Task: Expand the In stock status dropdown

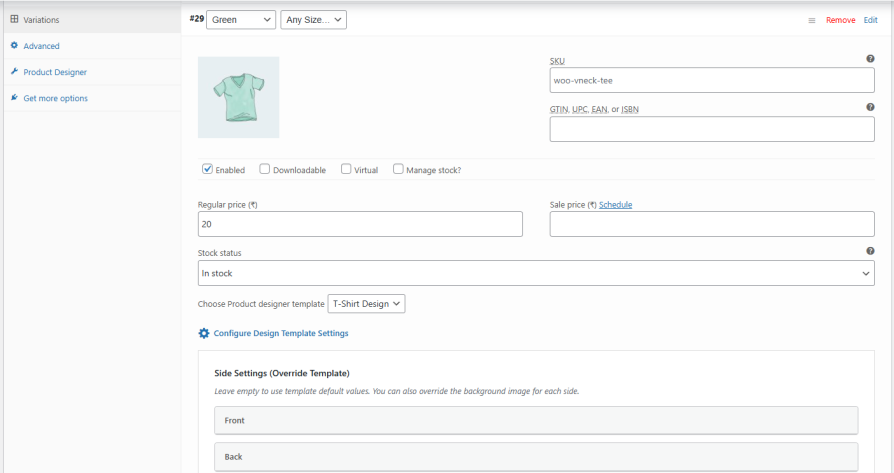Action: pos(536,273)
